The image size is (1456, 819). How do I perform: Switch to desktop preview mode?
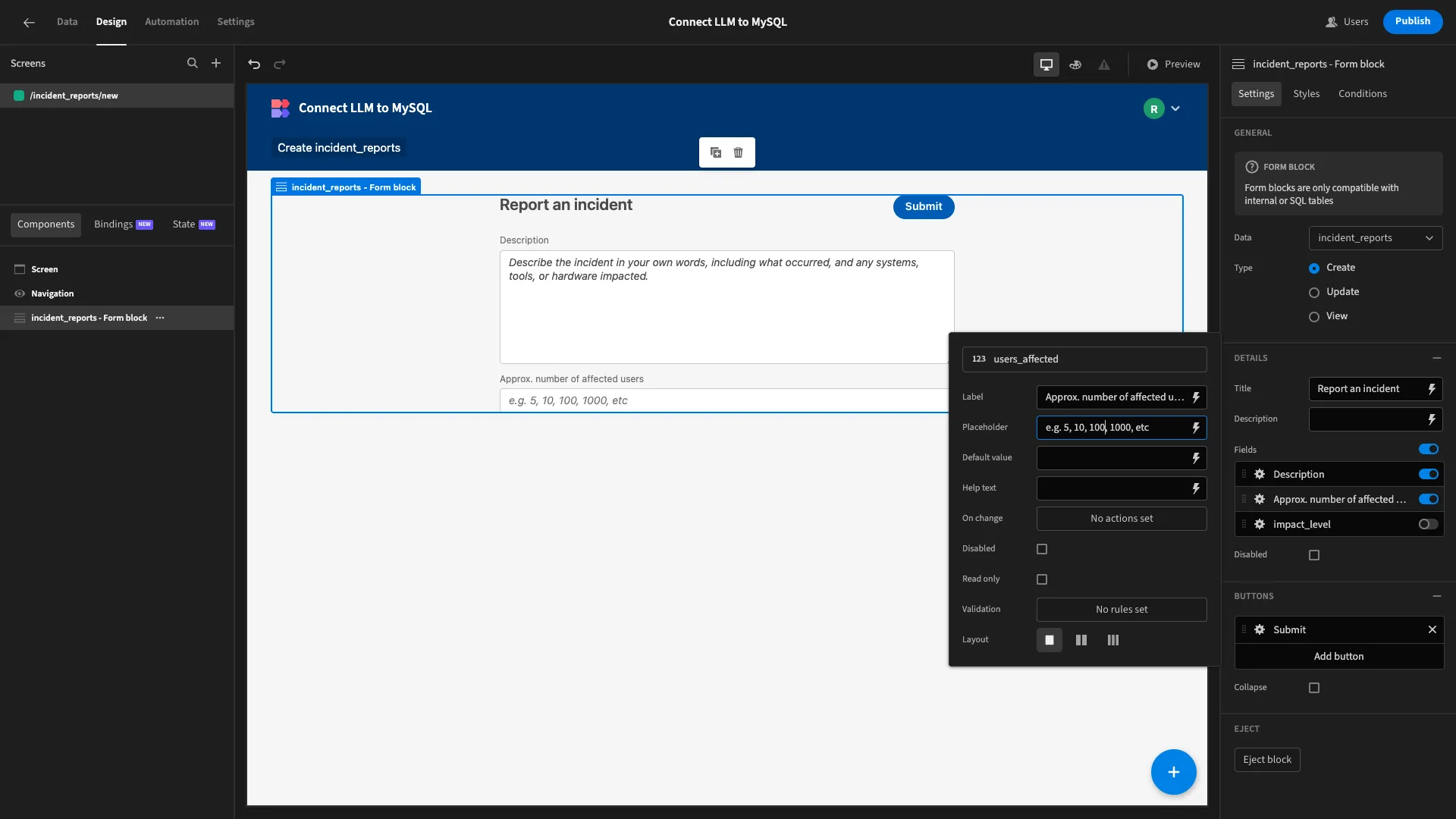tap(1046, 64)
